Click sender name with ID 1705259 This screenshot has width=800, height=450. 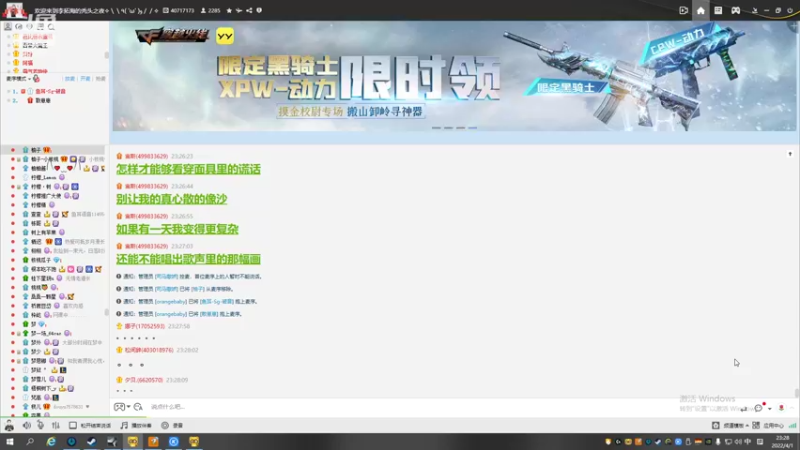pos(145,326)
